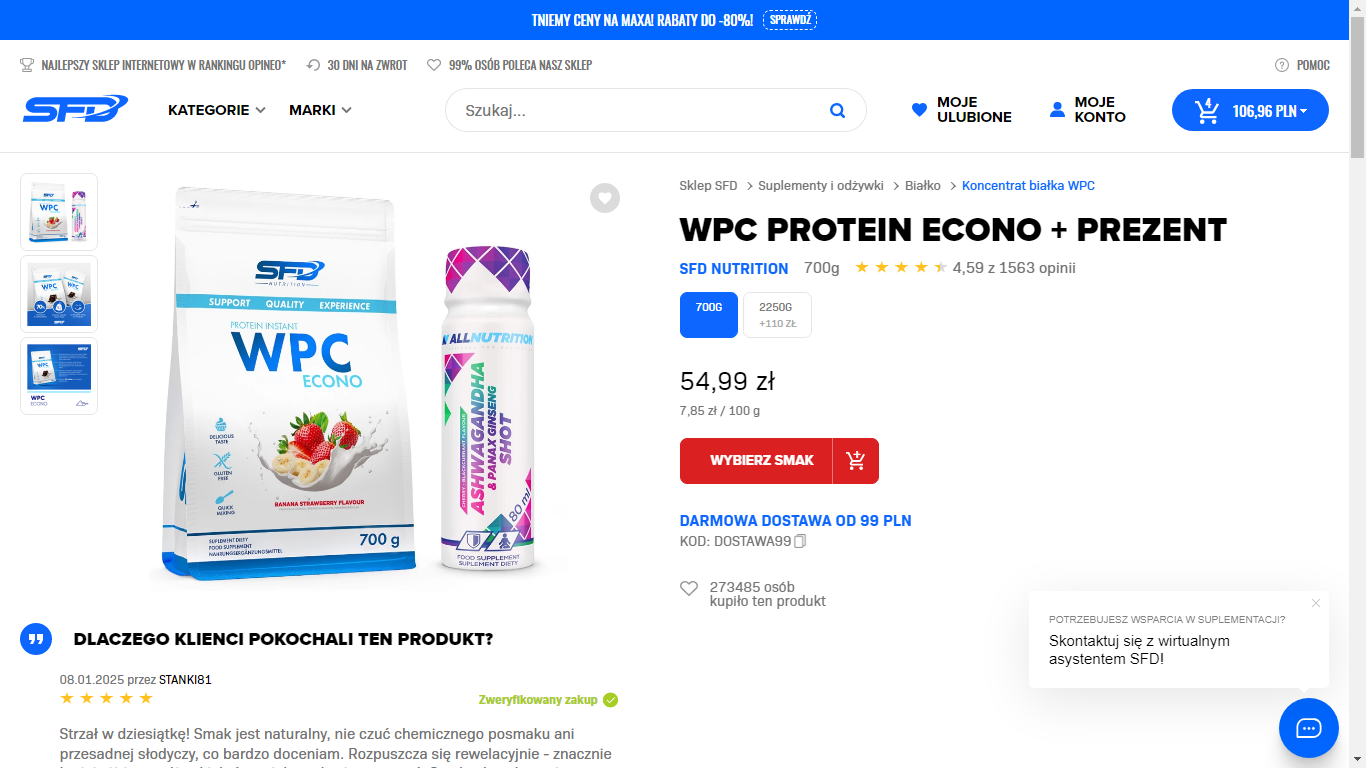This screenshot has width=1366, height=768.
Task: Select the 2250G size option
Action: pyautogui.click(x=777, y=315)
